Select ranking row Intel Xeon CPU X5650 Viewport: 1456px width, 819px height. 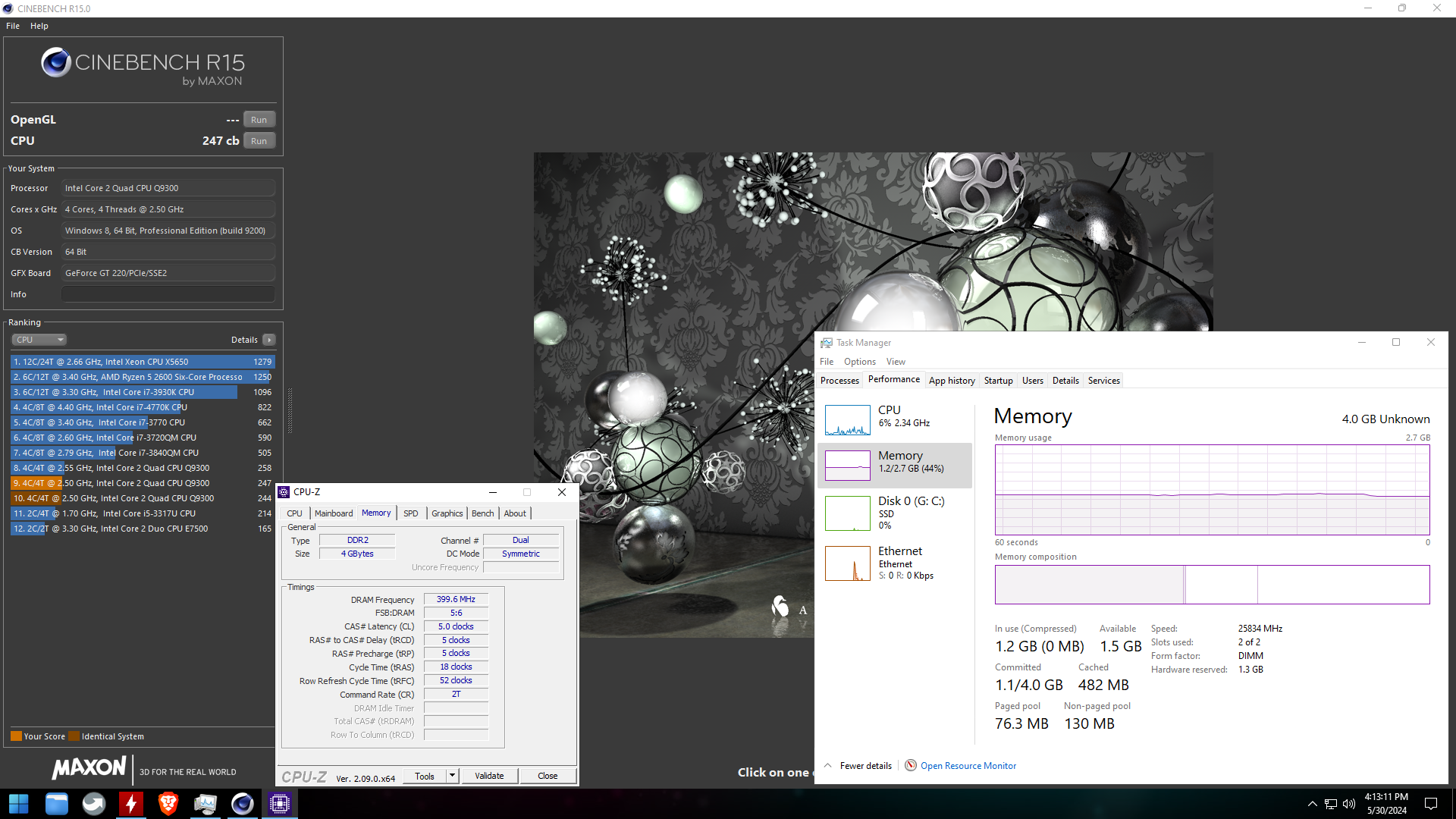click(x=142, y=362)
